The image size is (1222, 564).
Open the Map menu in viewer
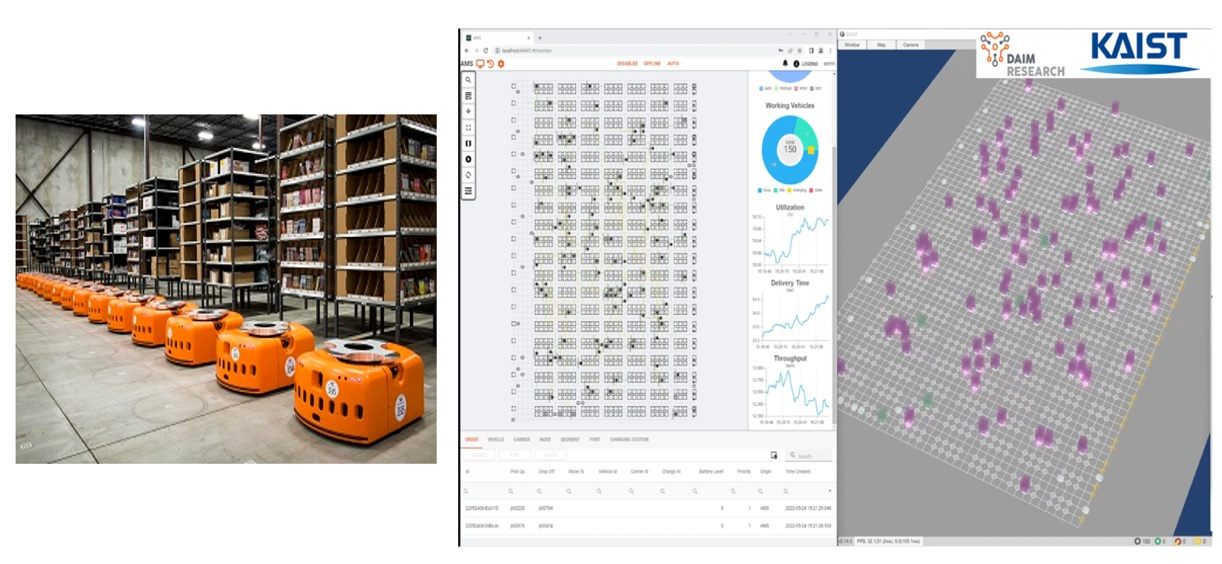(882, 45)
